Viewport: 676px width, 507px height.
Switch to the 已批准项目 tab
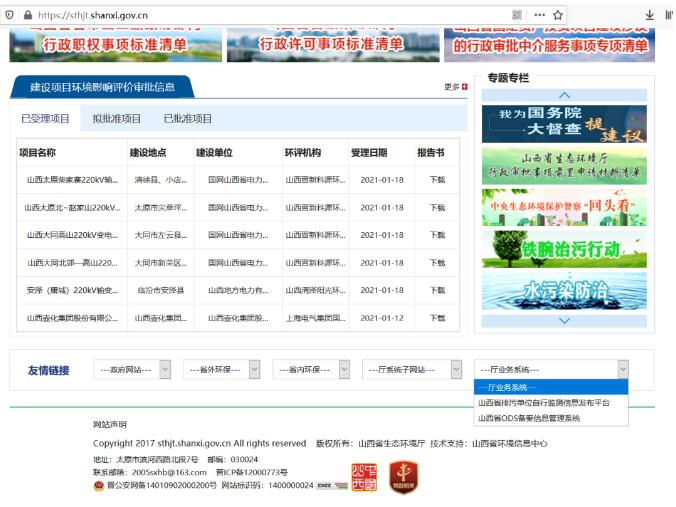click(188, 118)
